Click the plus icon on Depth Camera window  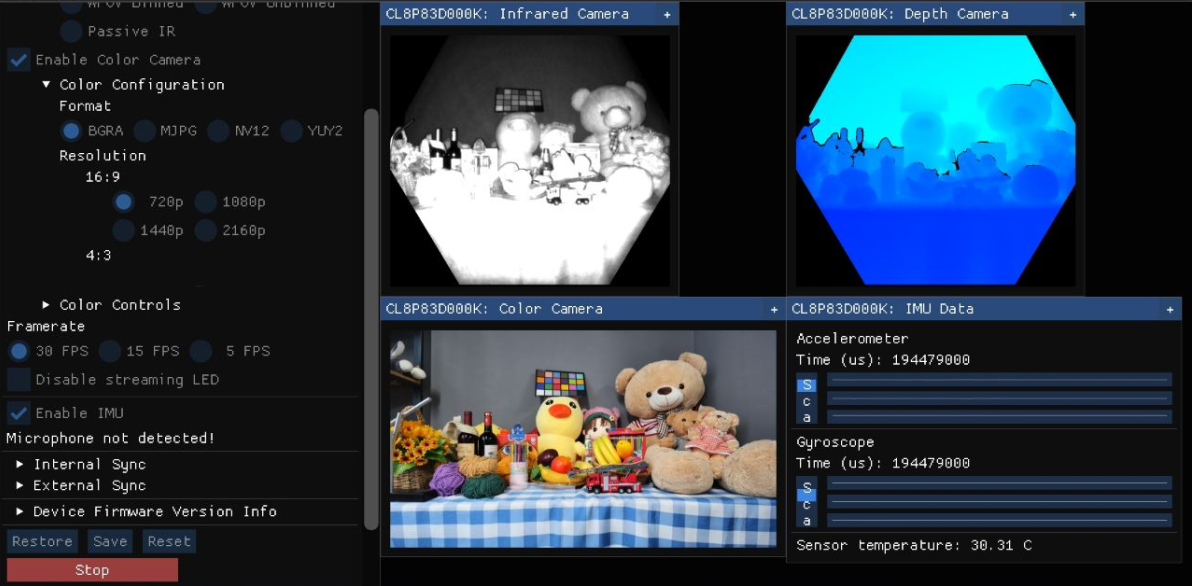(x=1073, y=15)
